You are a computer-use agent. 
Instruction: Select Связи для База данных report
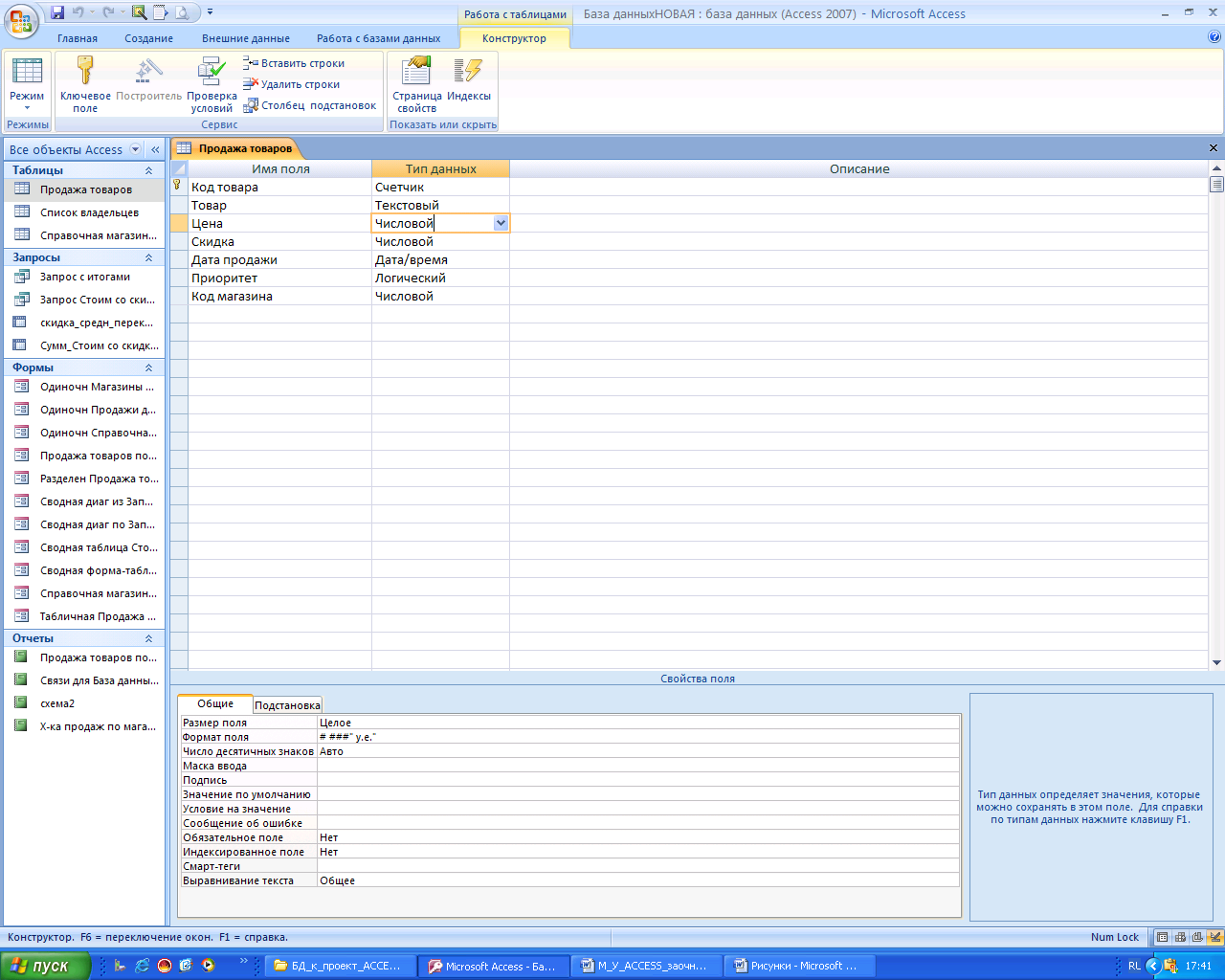pyautogui.click(x=84, y=680)
